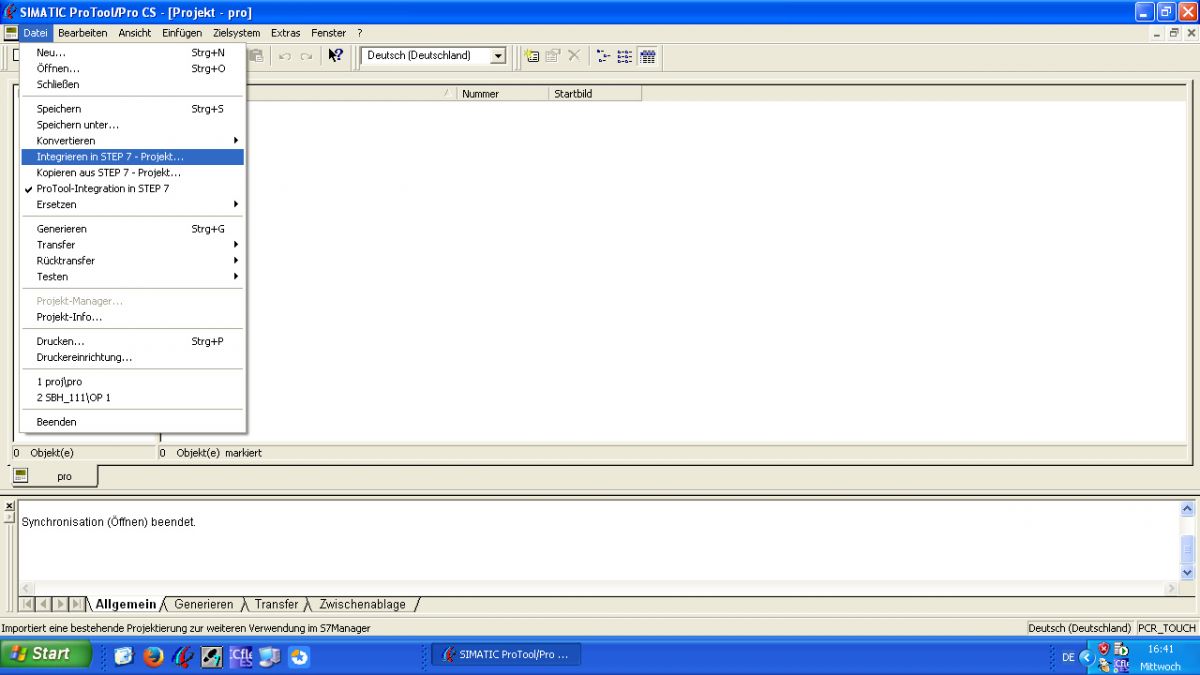Click the Start button

click(46, 654)
